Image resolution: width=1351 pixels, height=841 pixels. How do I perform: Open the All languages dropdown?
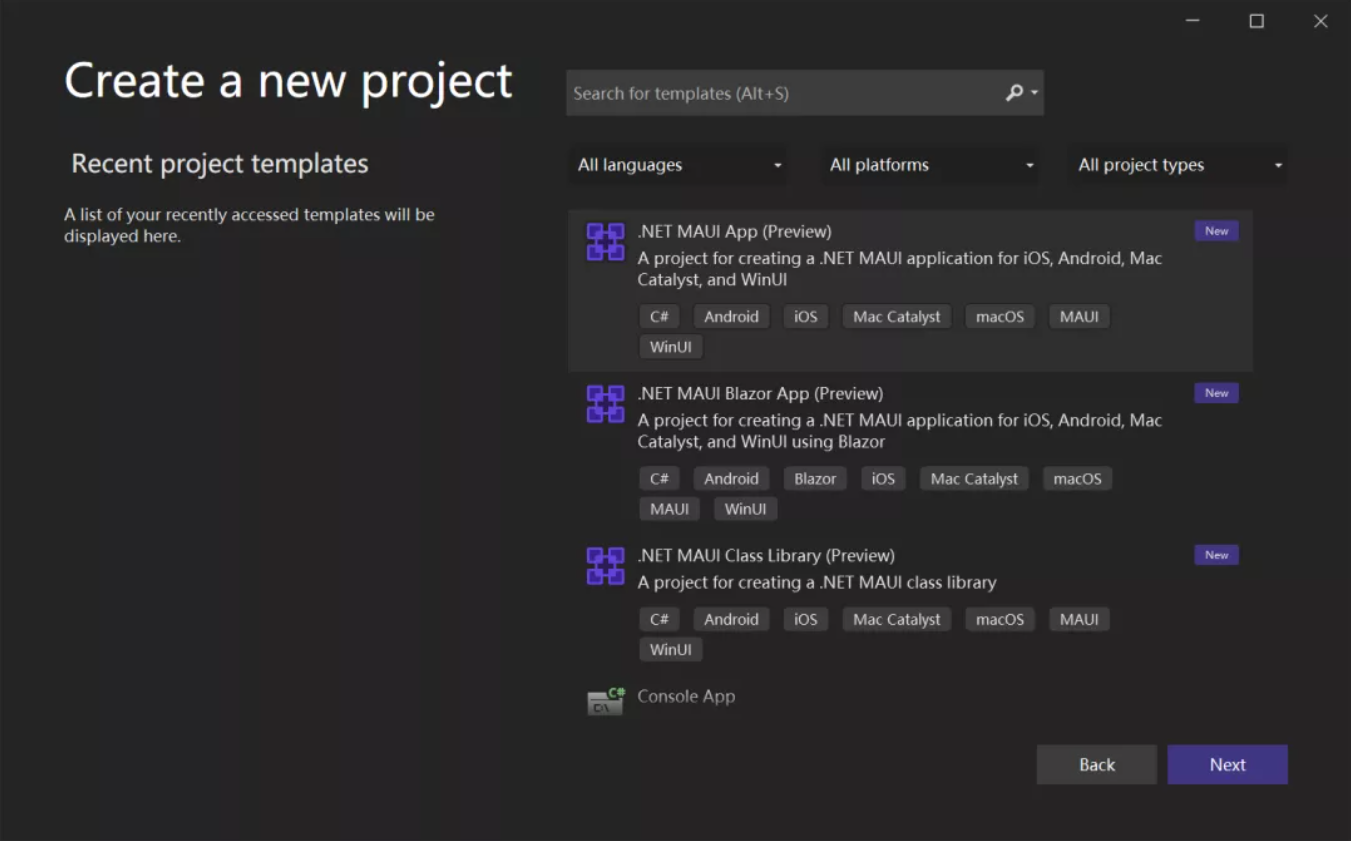(x=678, y=165)
